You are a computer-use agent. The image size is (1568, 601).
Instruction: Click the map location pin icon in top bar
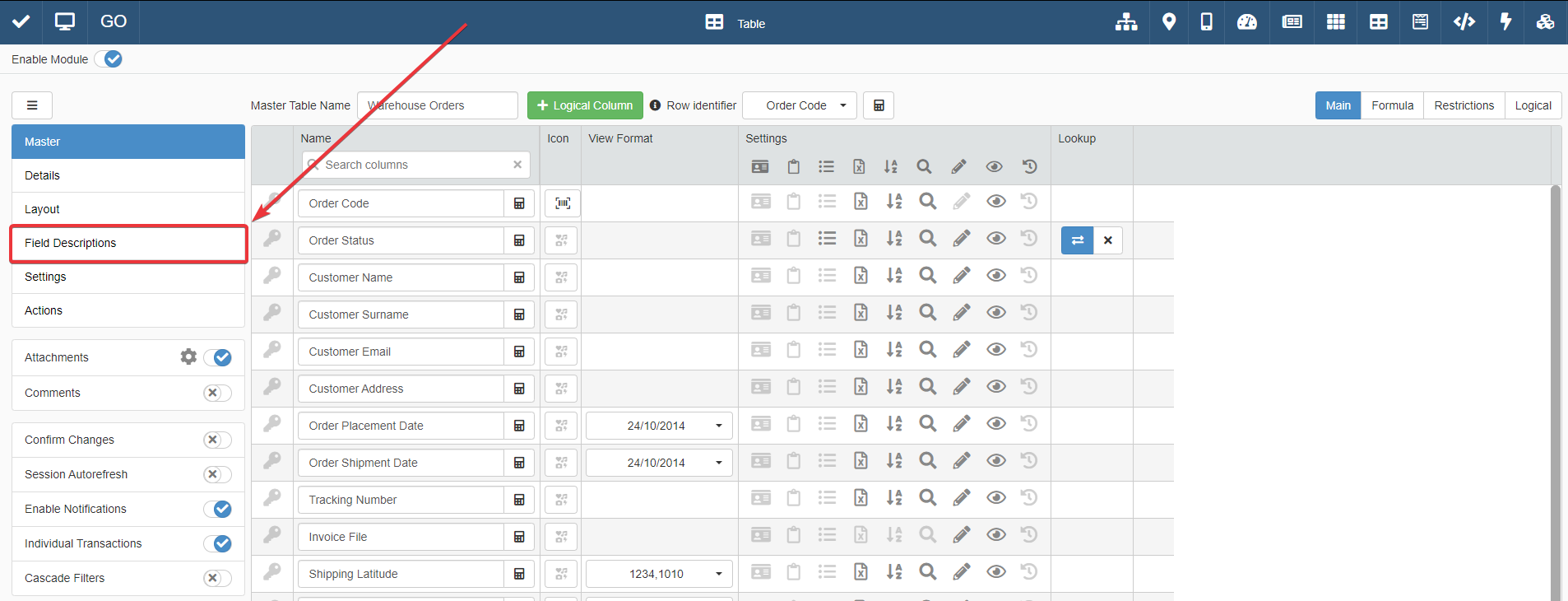click(x=1168, y=22)
